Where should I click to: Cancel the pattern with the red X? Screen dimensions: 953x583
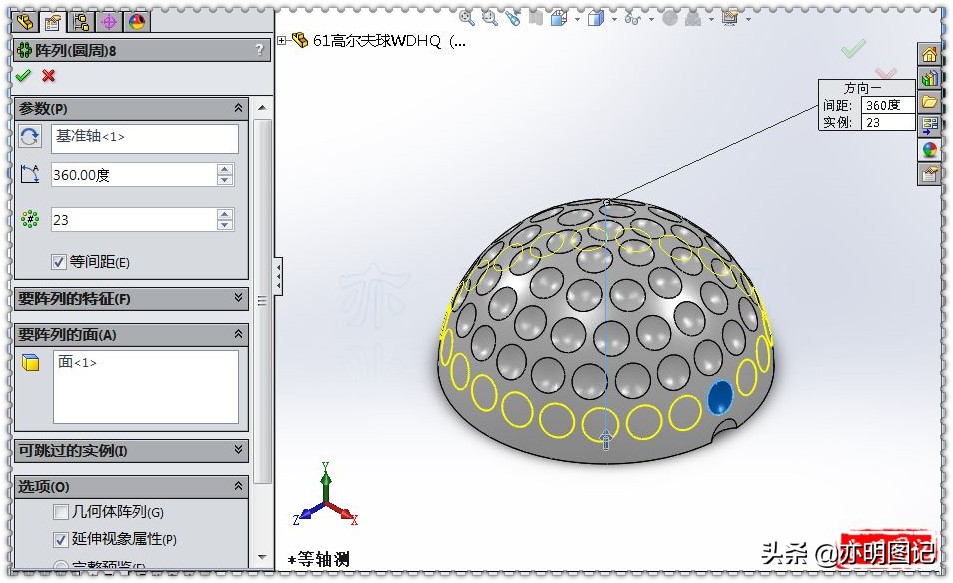(47, 75)
